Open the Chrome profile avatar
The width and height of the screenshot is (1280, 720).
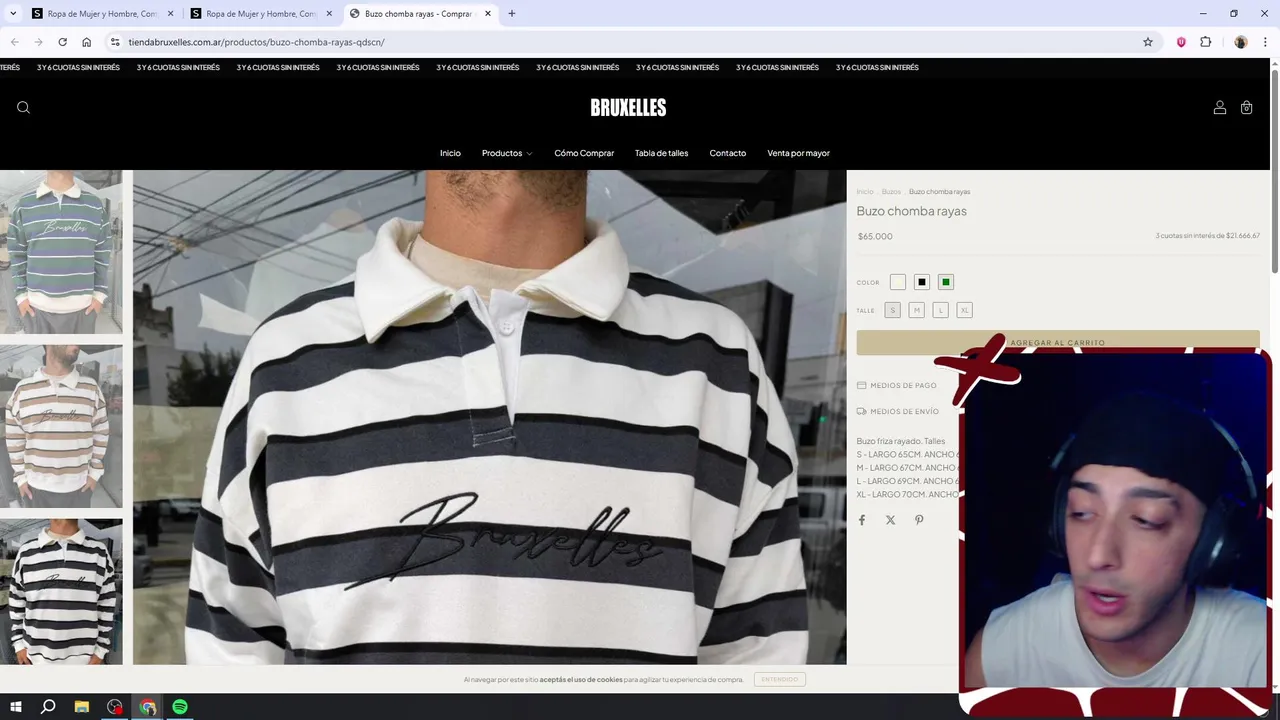point(1241,42)
